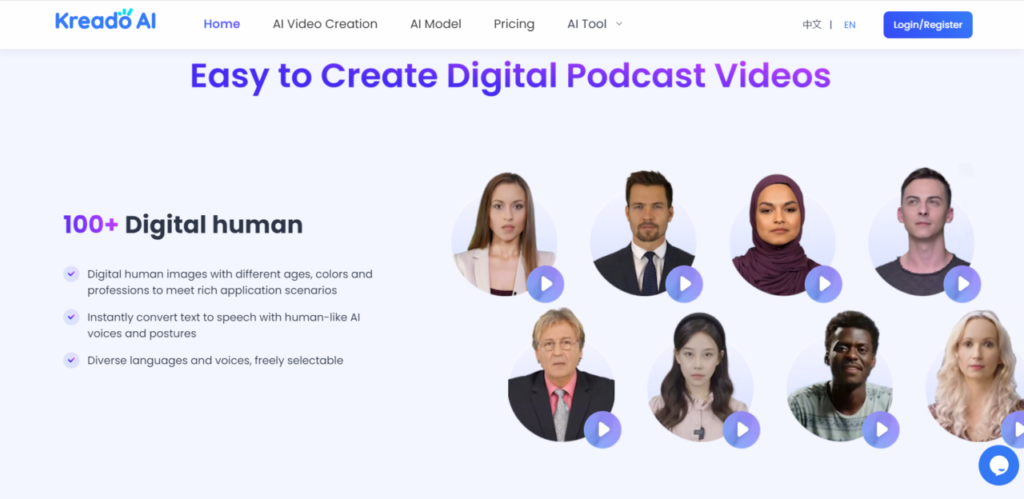
Task: Select the bearded man in suit avatar
Action: [643, 234]
